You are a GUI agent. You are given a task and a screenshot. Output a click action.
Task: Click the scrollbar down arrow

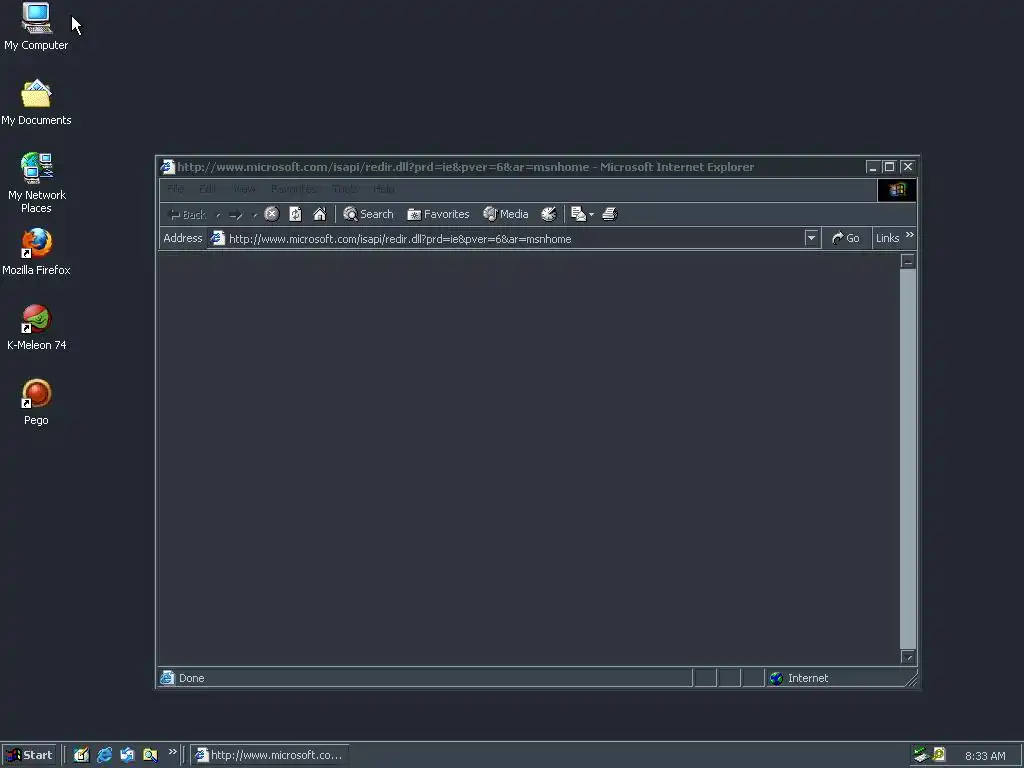pyautogui.click(x=908, y=657)
